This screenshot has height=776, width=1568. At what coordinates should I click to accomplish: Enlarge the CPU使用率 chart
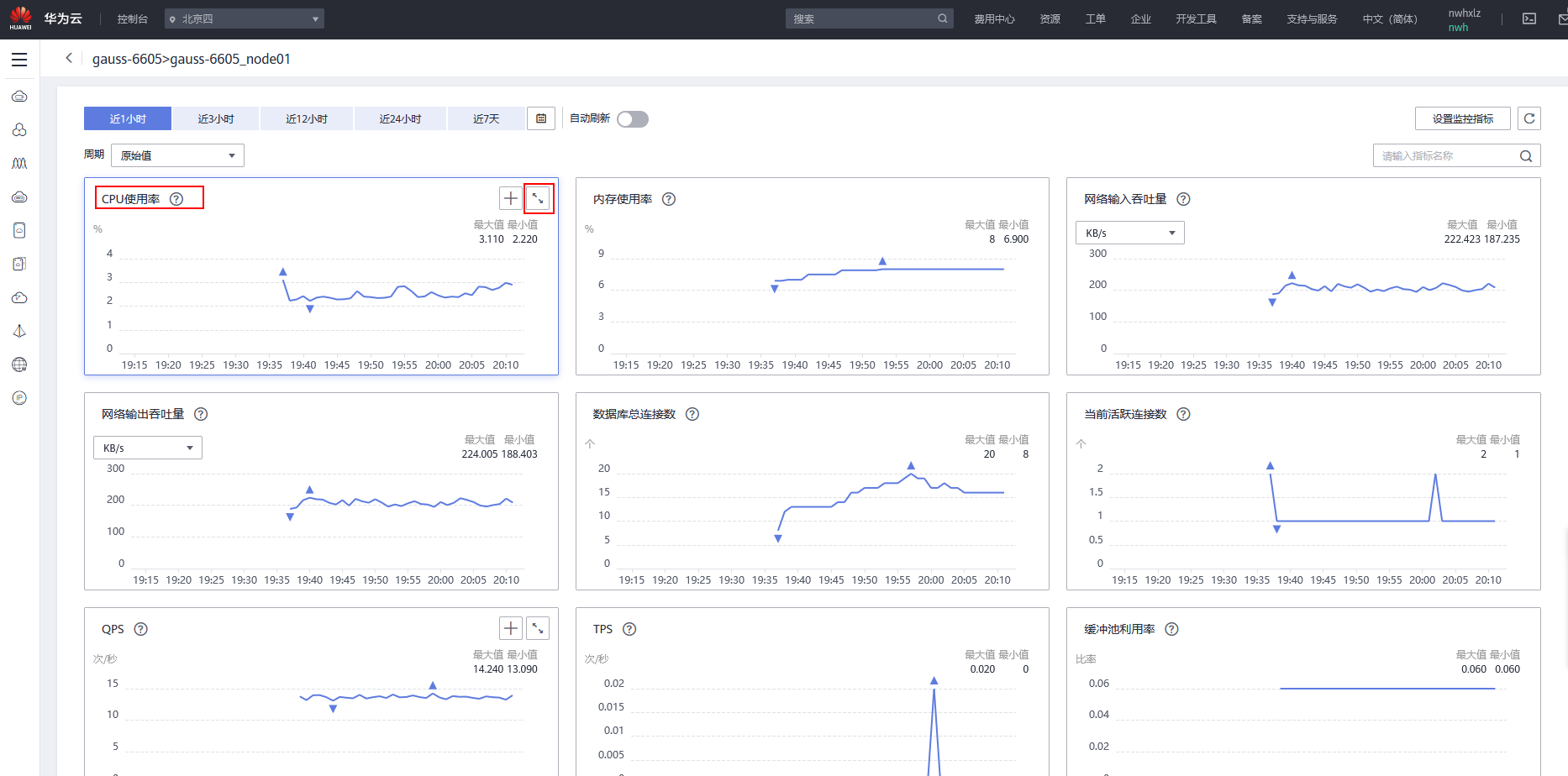click(538, 198)
